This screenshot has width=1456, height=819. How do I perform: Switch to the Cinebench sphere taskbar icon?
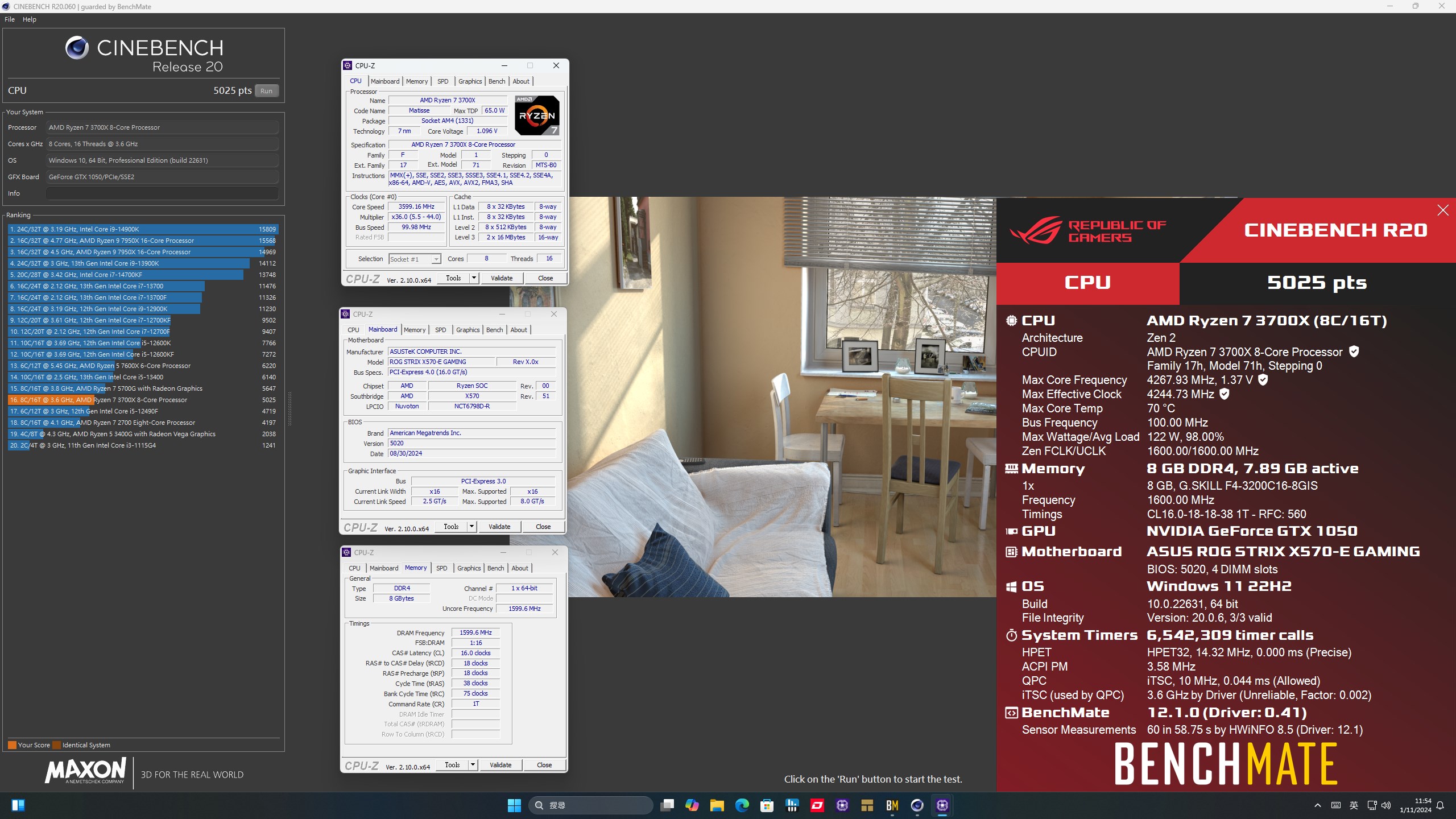pyautogui.click(x=917, y=805)
